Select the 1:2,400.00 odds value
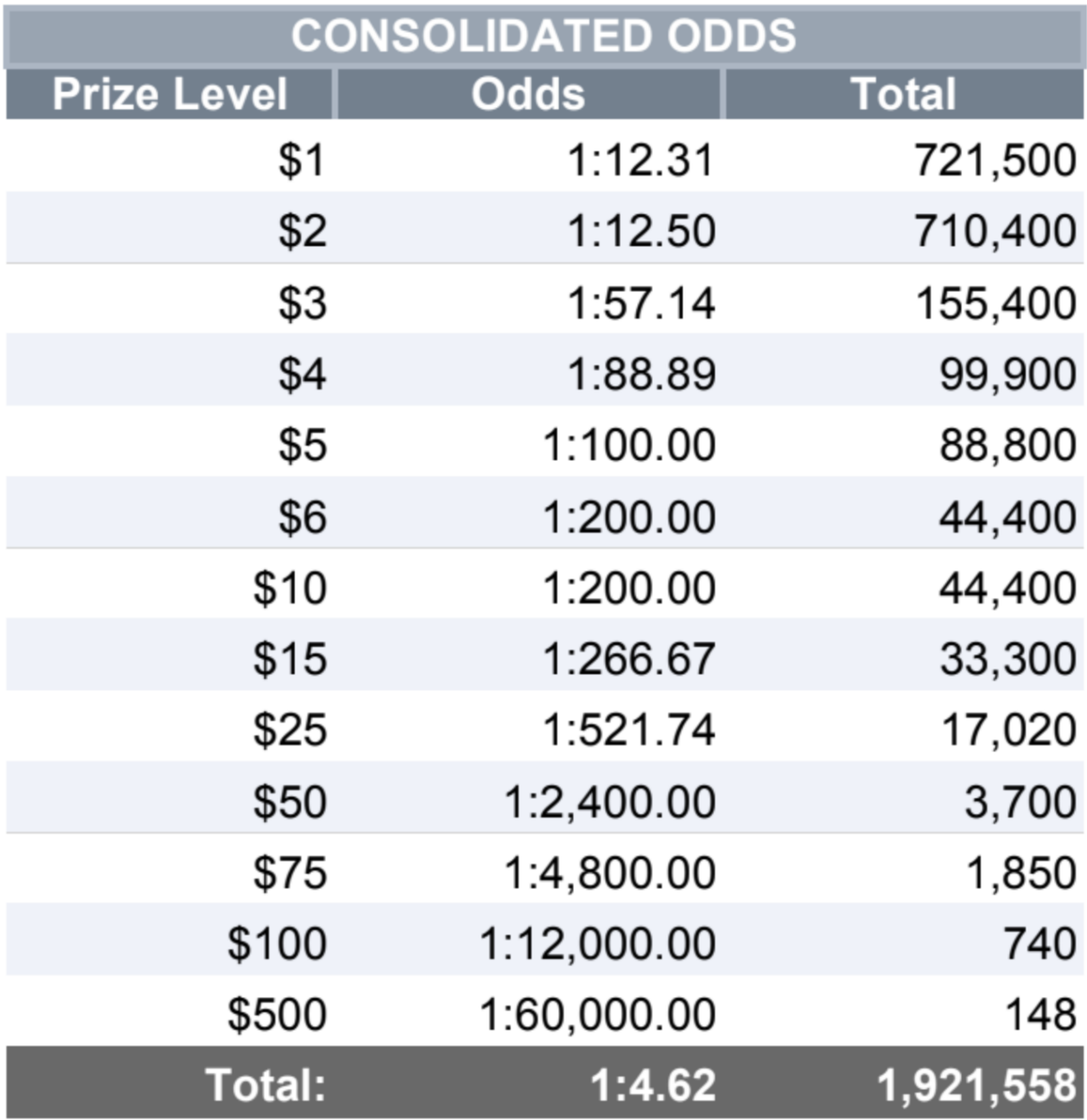 tap(610, 802)
